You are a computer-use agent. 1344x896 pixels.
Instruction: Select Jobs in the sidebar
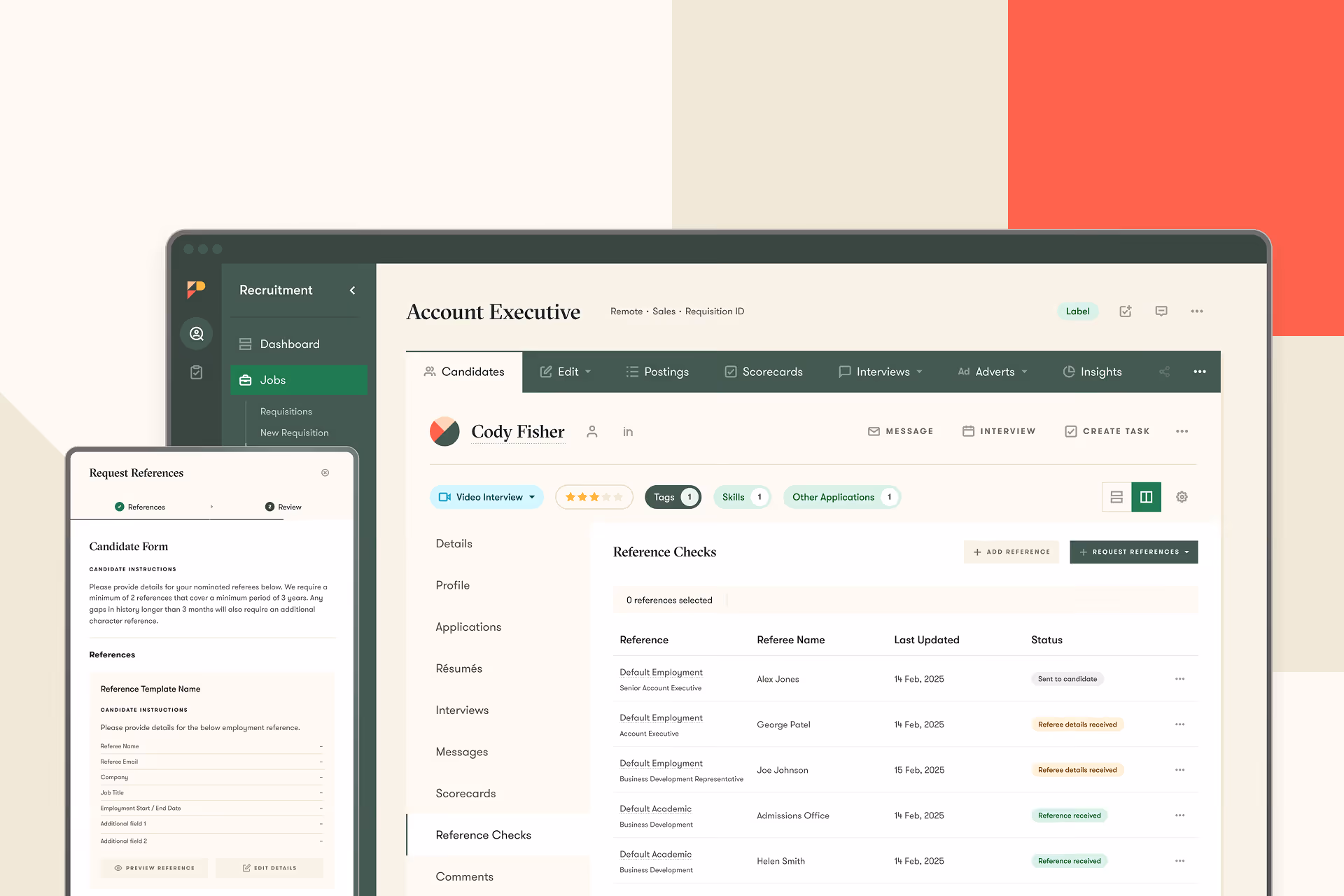pyautogui.click(x=299, y=379)
